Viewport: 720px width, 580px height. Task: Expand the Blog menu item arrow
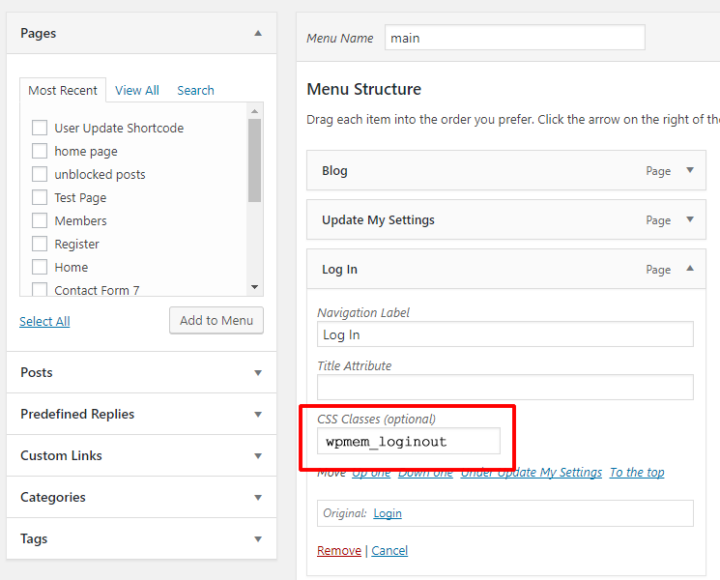point(689,170)
